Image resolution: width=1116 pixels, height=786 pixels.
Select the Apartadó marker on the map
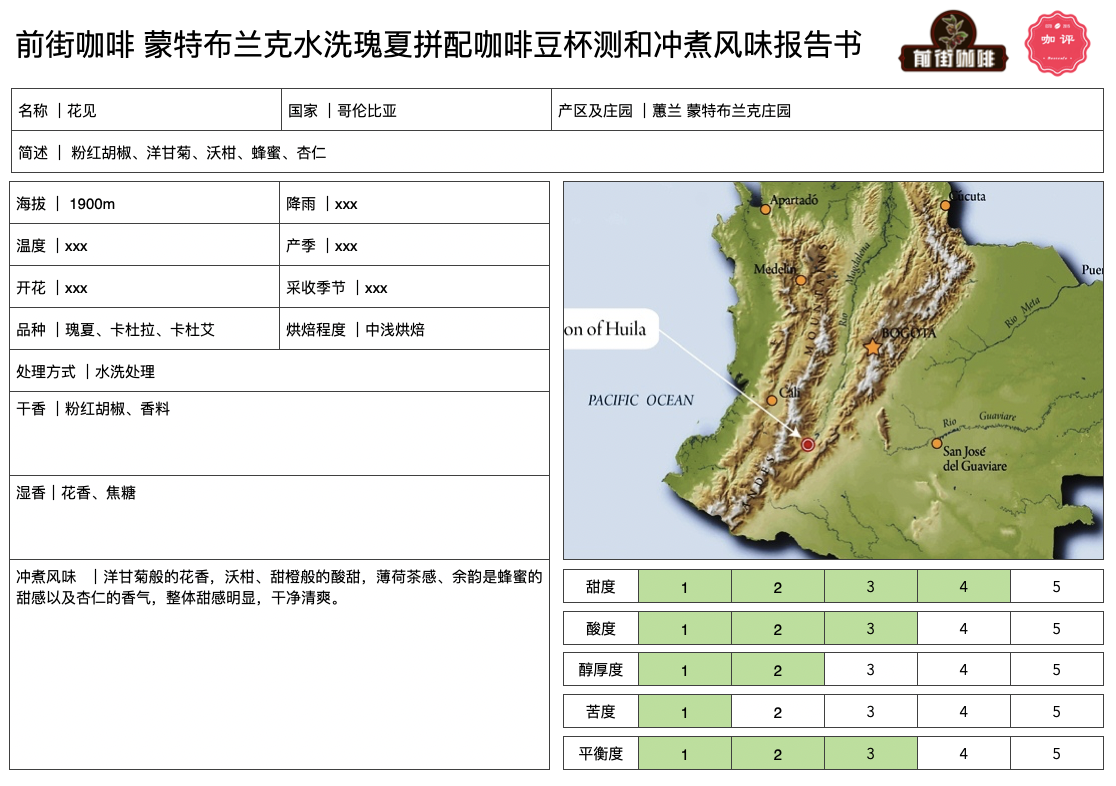pos(766,209)
